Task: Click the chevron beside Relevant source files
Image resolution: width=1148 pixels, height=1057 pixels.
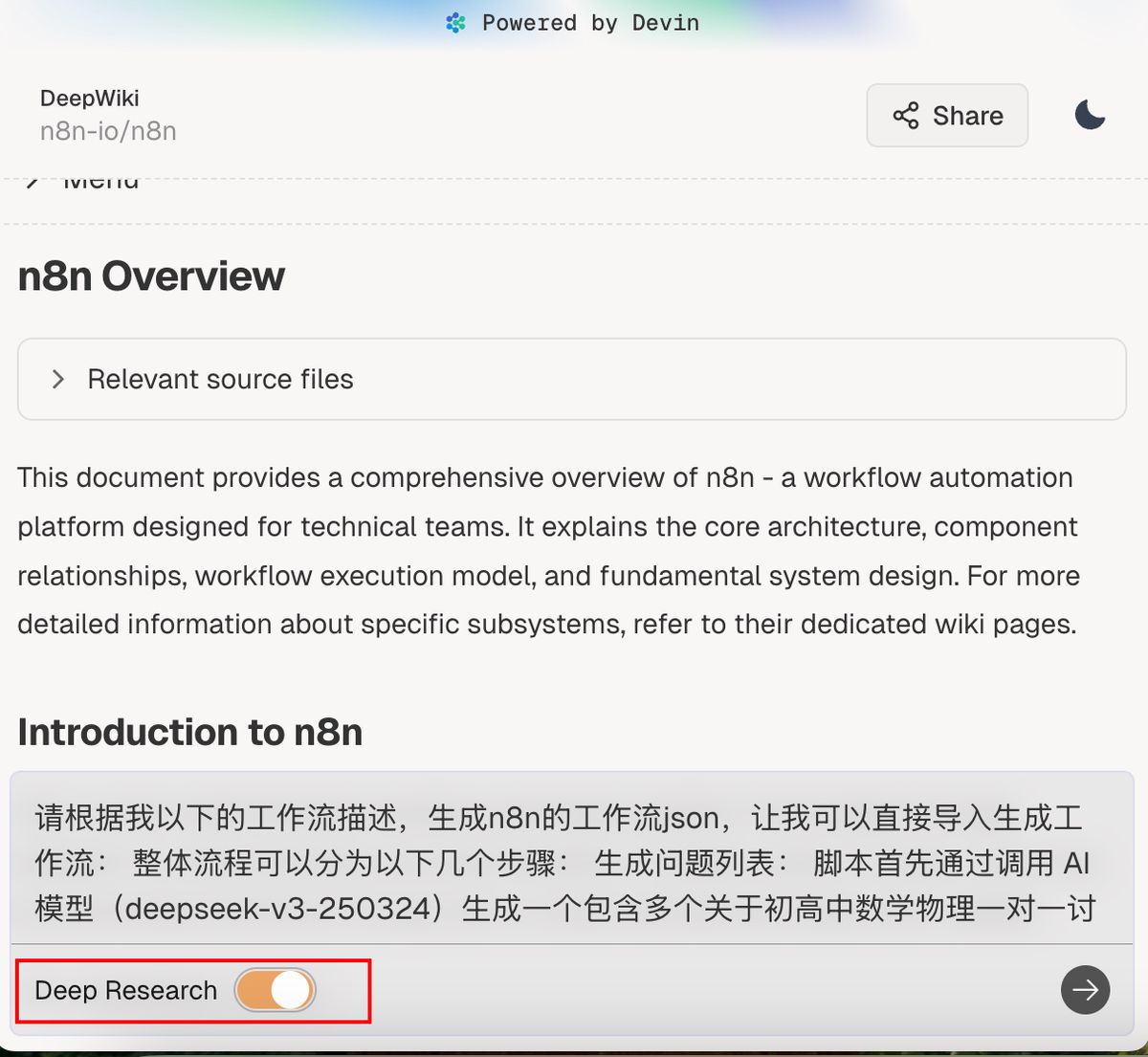Action: click(x=57, y=379)
